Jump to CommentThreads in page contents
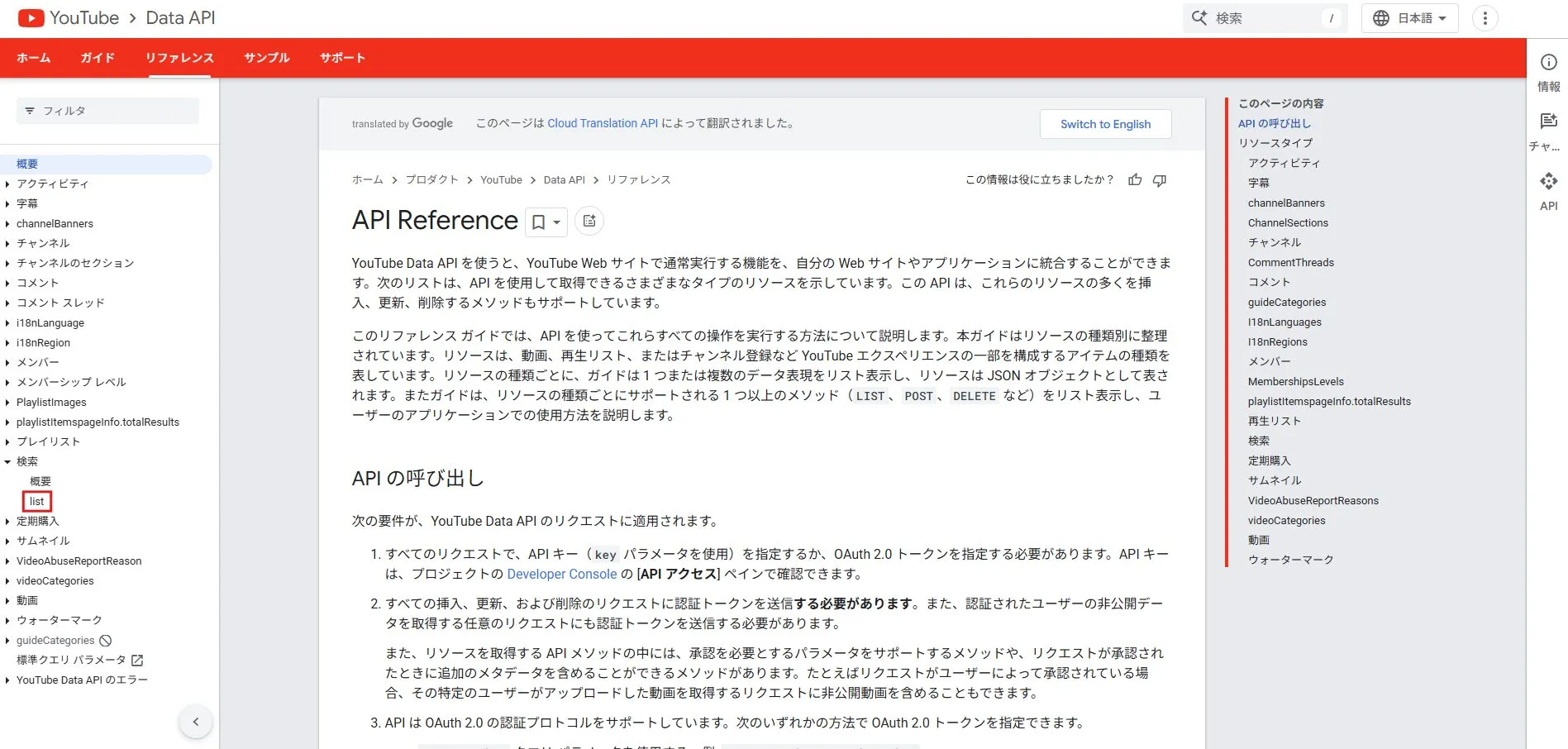 [1291, 263]
